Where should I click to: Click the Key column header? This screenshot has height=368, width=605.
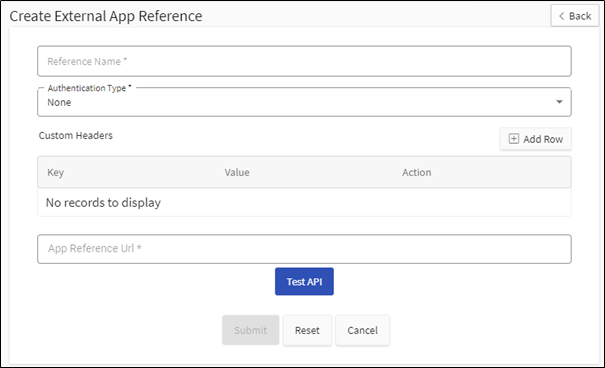tap(56, 172)
